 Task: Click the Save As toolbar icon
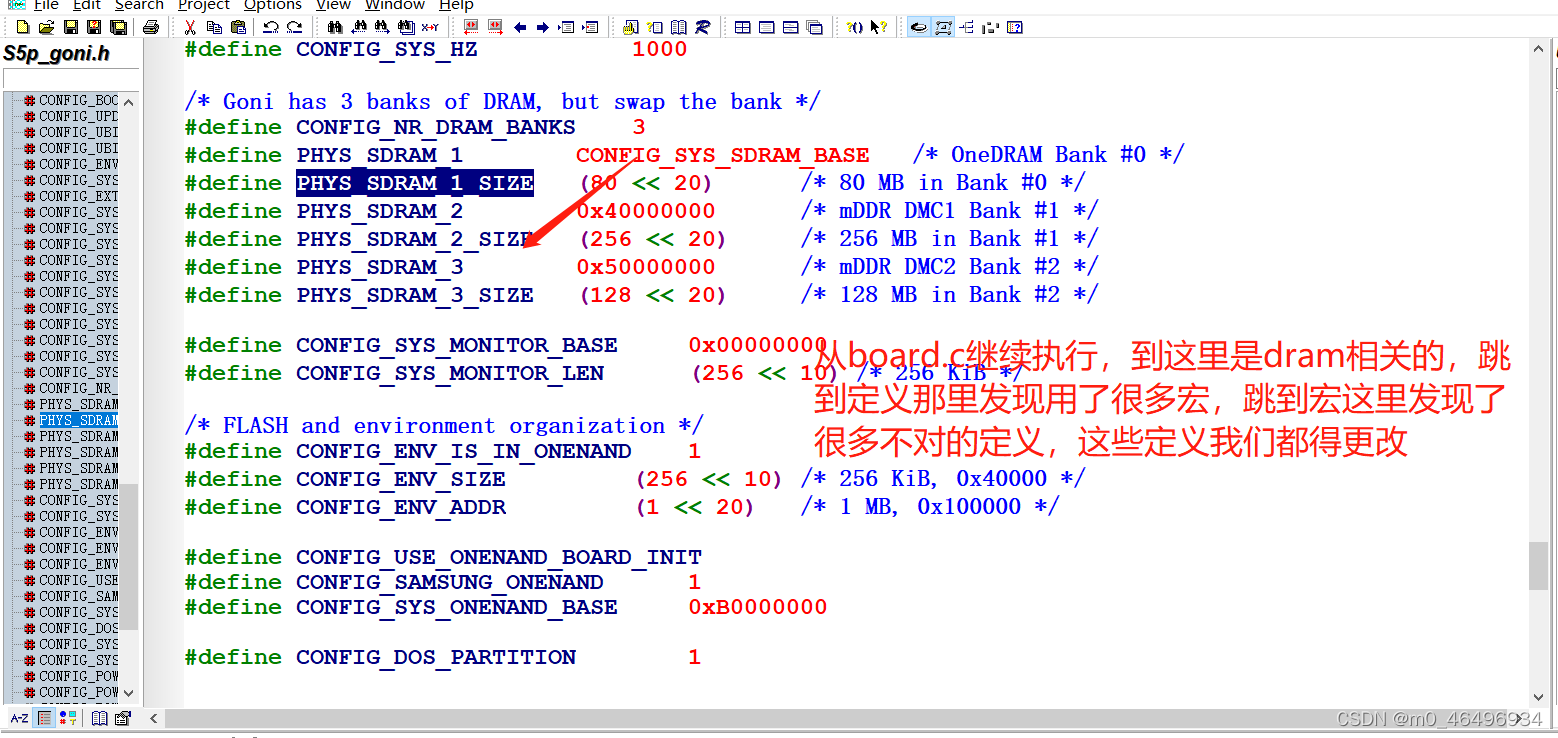[x=93, y=27]
